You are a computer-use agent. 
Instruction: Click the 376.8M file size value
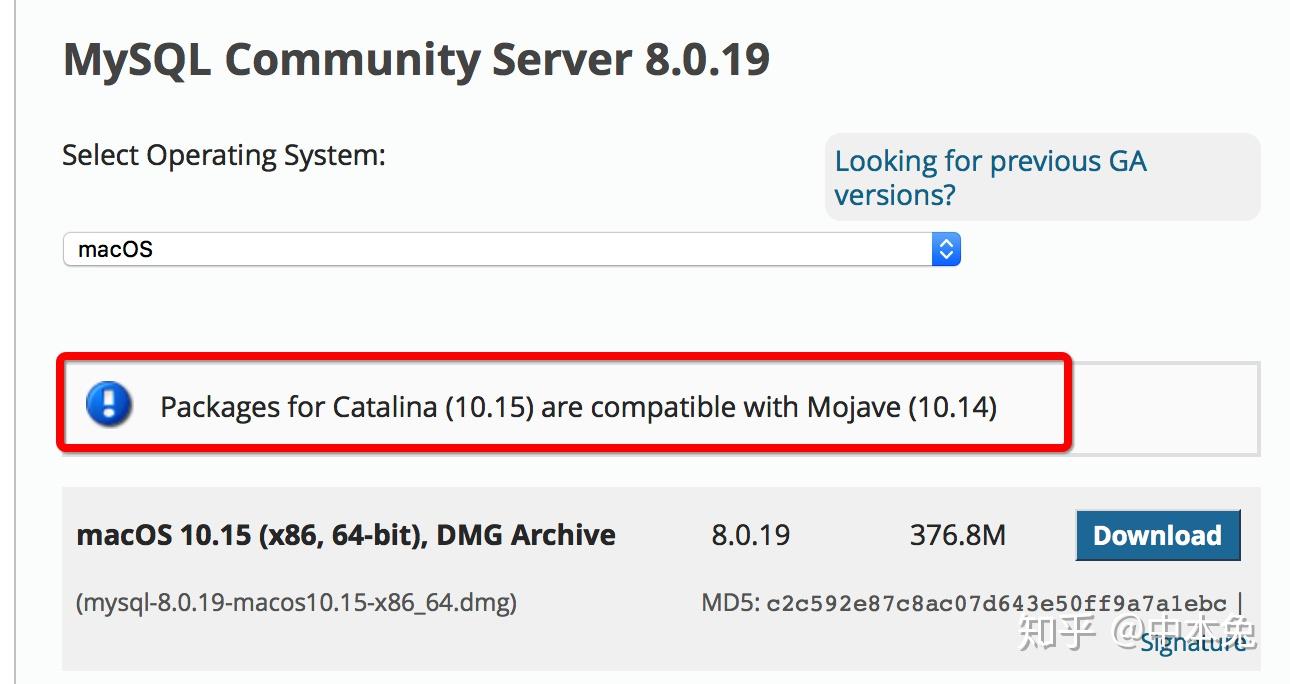tap(957, 535)
